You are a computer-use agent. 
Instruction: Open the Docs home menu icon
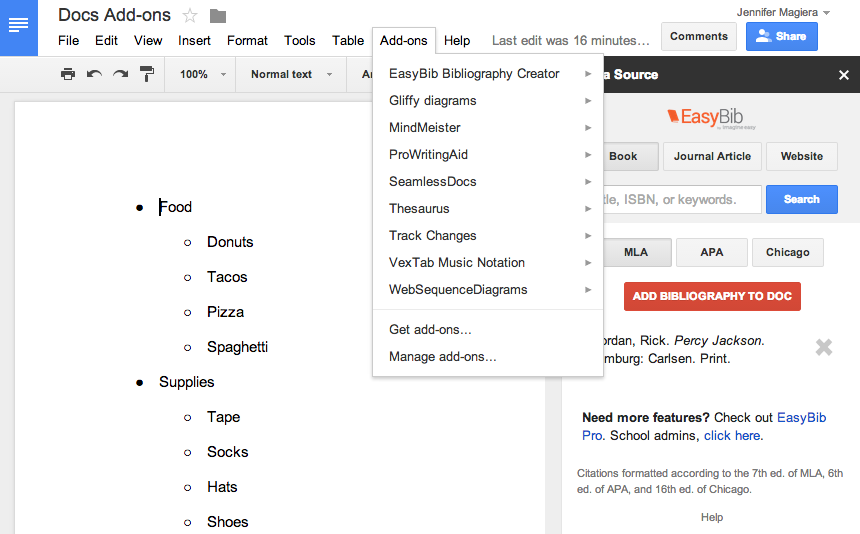[18, 25]
